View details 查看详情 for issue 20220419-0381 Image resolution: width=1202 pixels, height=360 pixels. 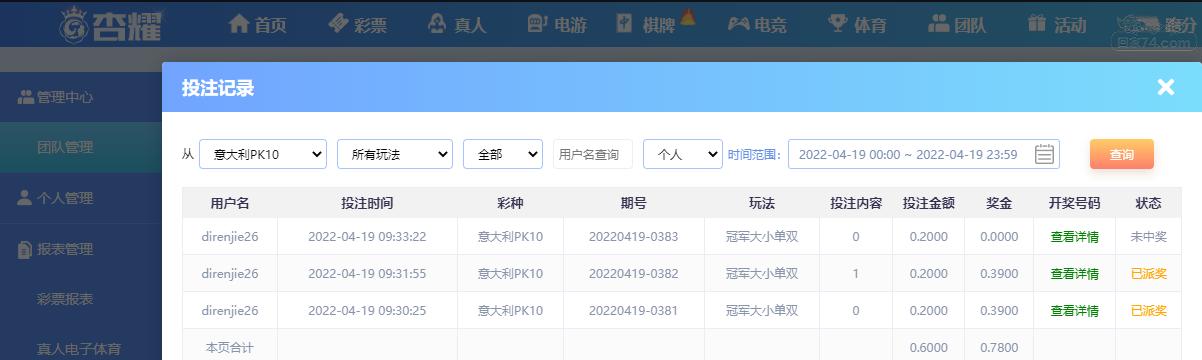tap(1075, 311)
